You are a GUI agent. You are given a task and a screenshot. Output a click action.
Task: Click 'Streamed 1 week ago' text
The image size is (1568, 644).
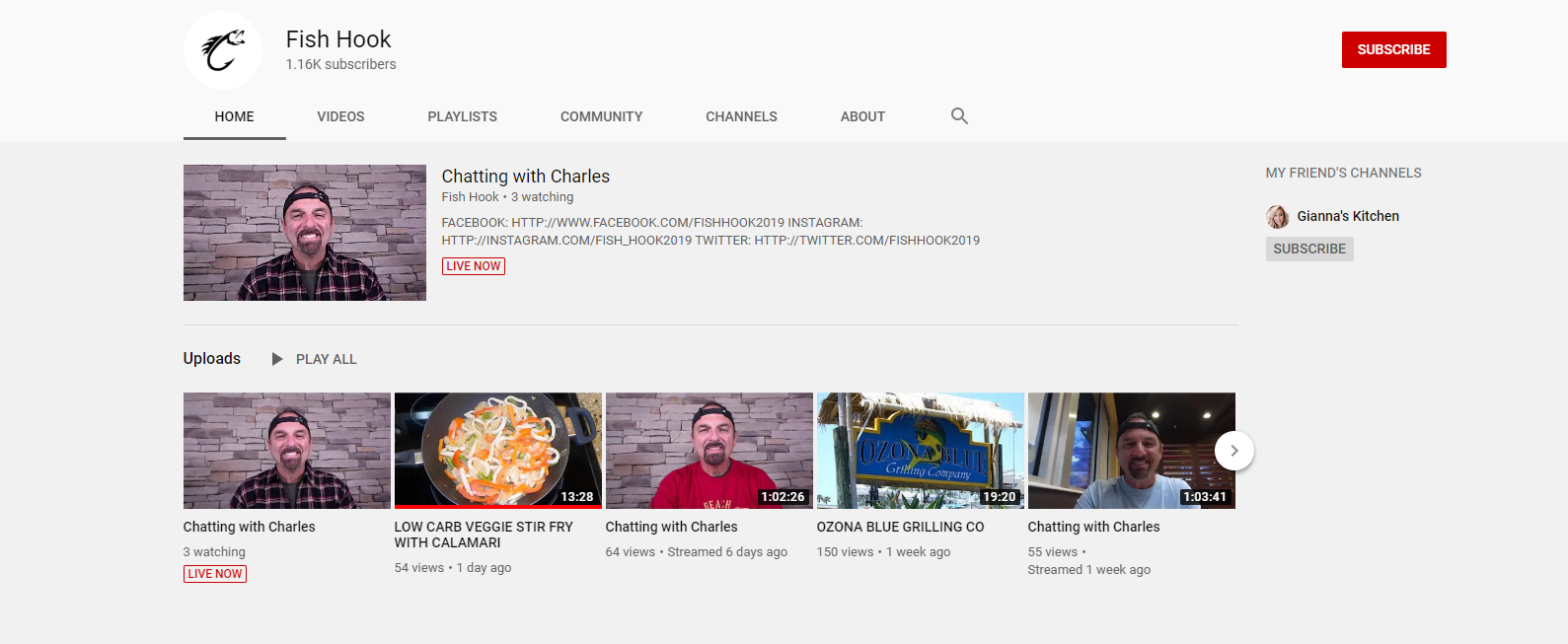click(x=1089, y=570)
